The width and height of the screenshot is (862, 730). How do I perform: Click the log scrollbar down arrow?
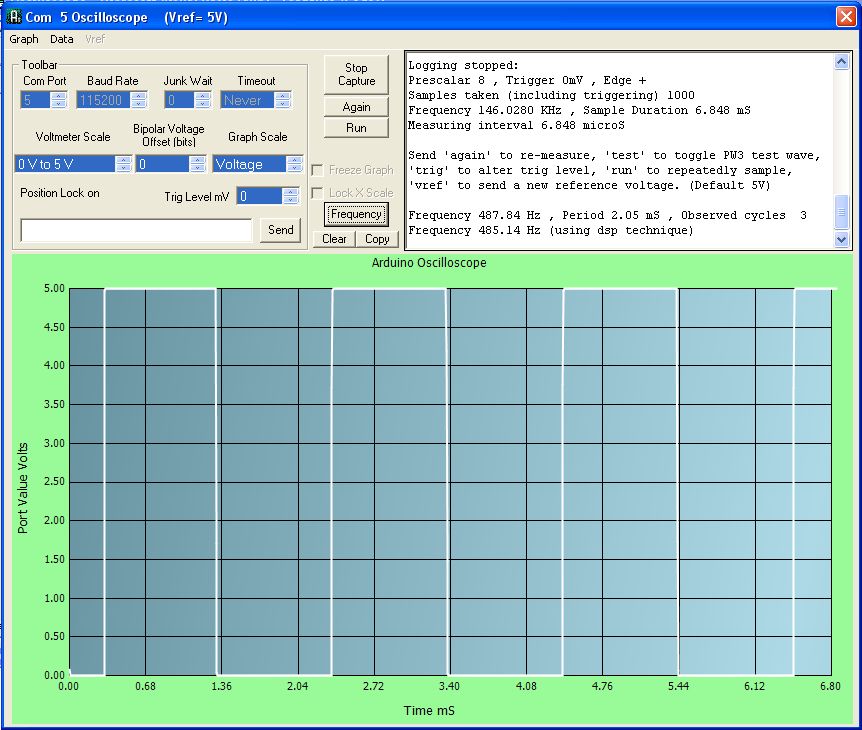tap(841, 239)
